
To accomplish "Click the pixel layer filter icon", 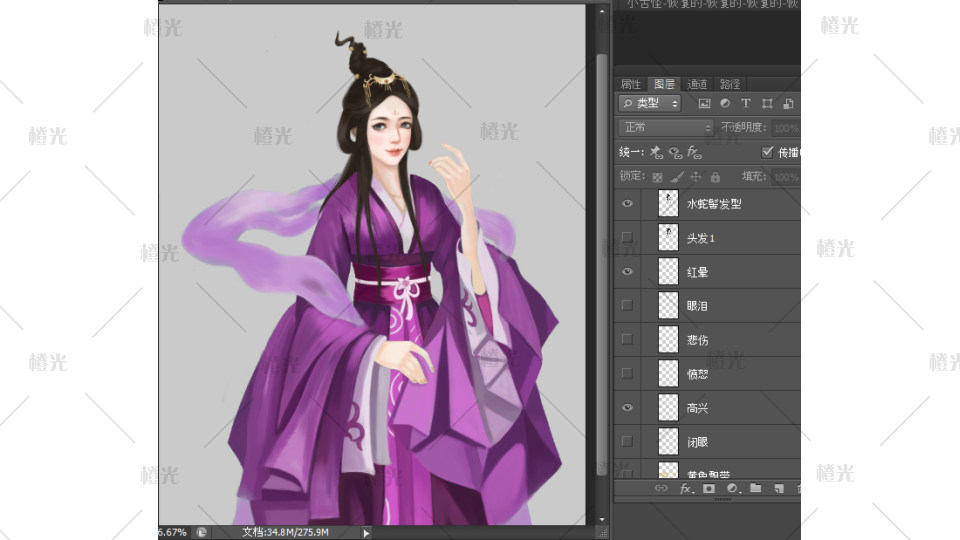I will (x=704, y=103).
